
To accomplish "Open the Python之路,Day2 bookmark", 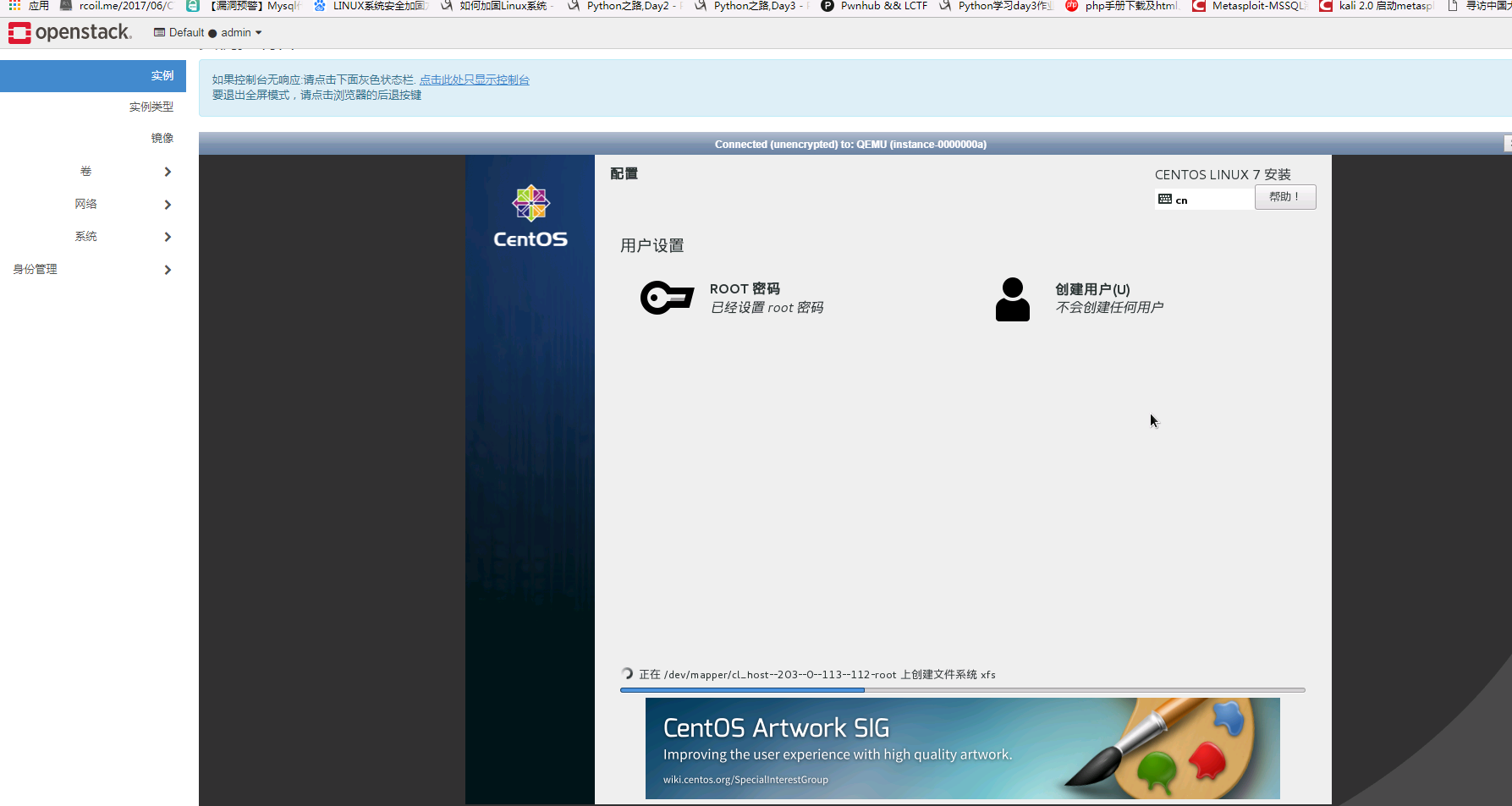I will click(x=624, y=6).
